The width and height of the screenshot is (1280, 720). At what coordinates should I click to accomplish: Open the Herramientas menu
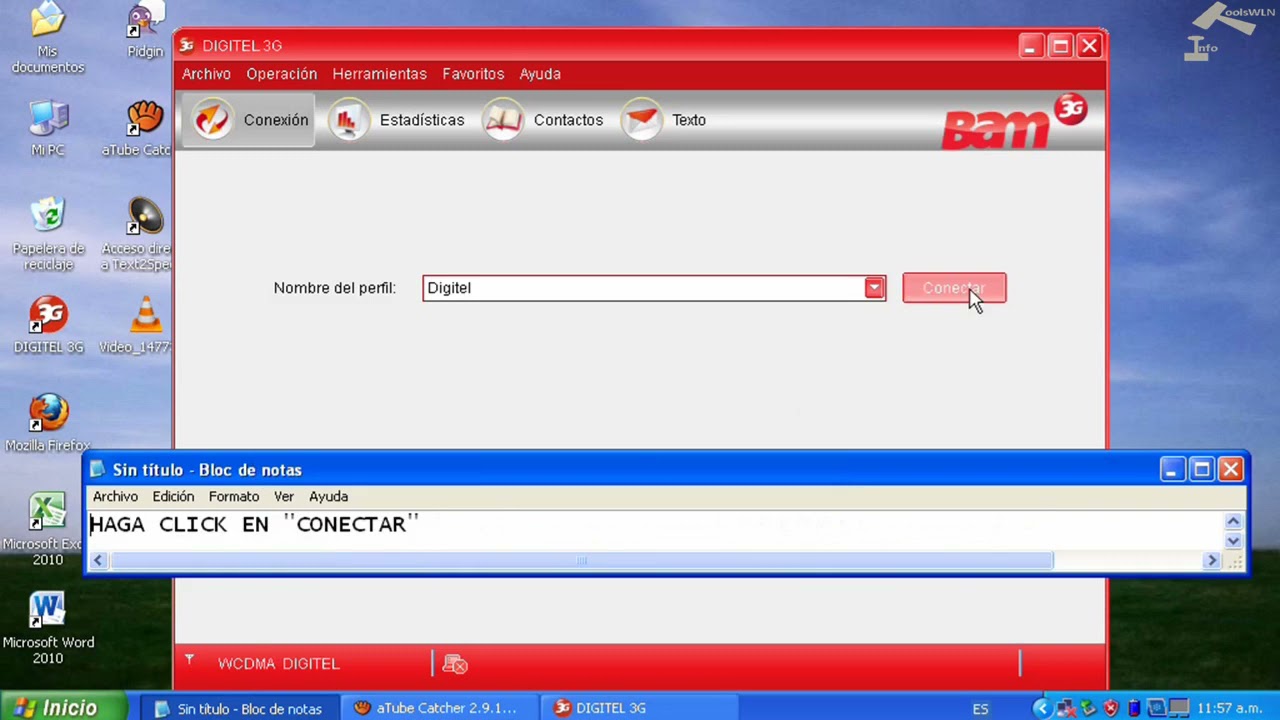[379, 74]
